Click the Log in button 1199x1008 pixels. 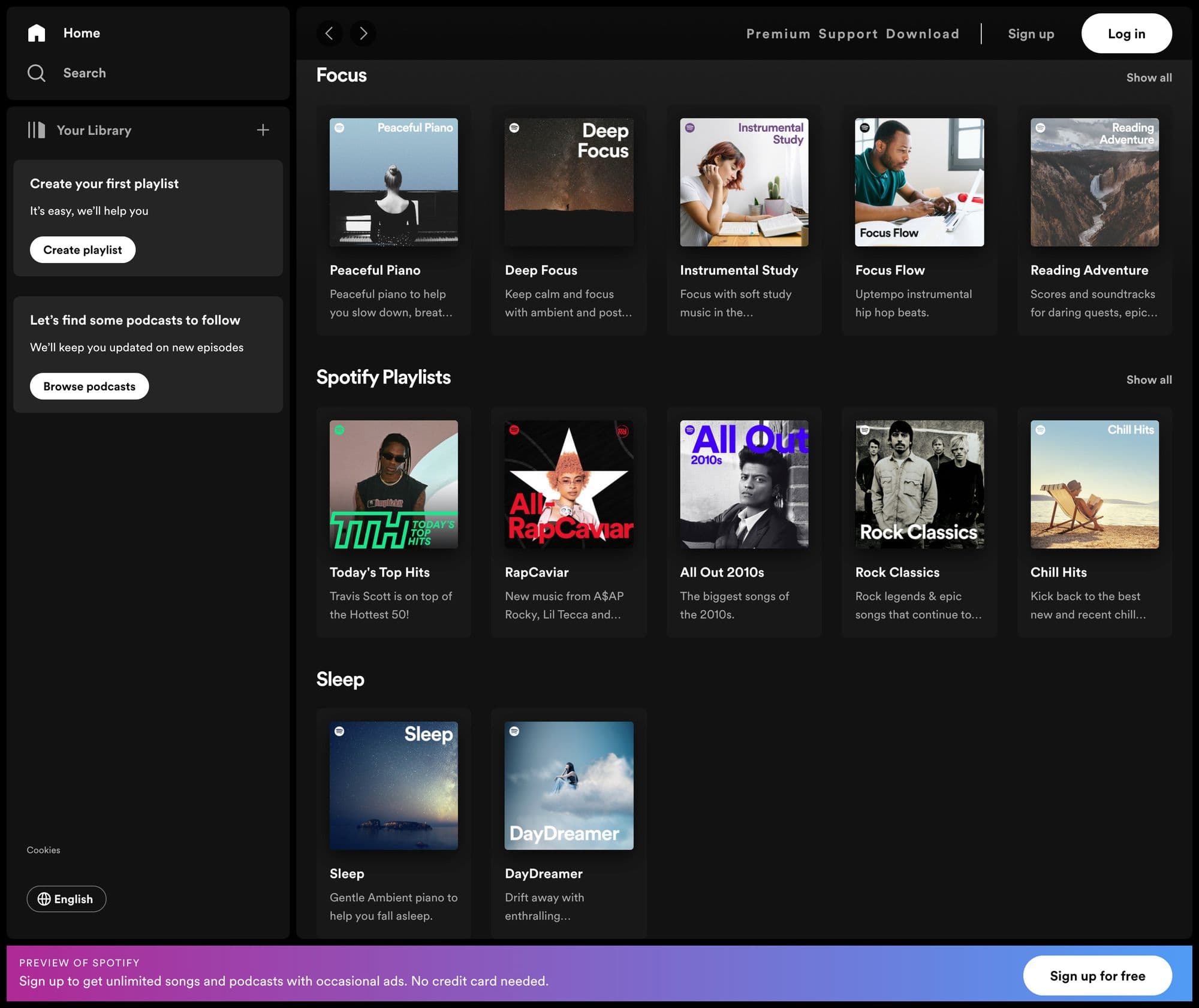(1126, 34)
